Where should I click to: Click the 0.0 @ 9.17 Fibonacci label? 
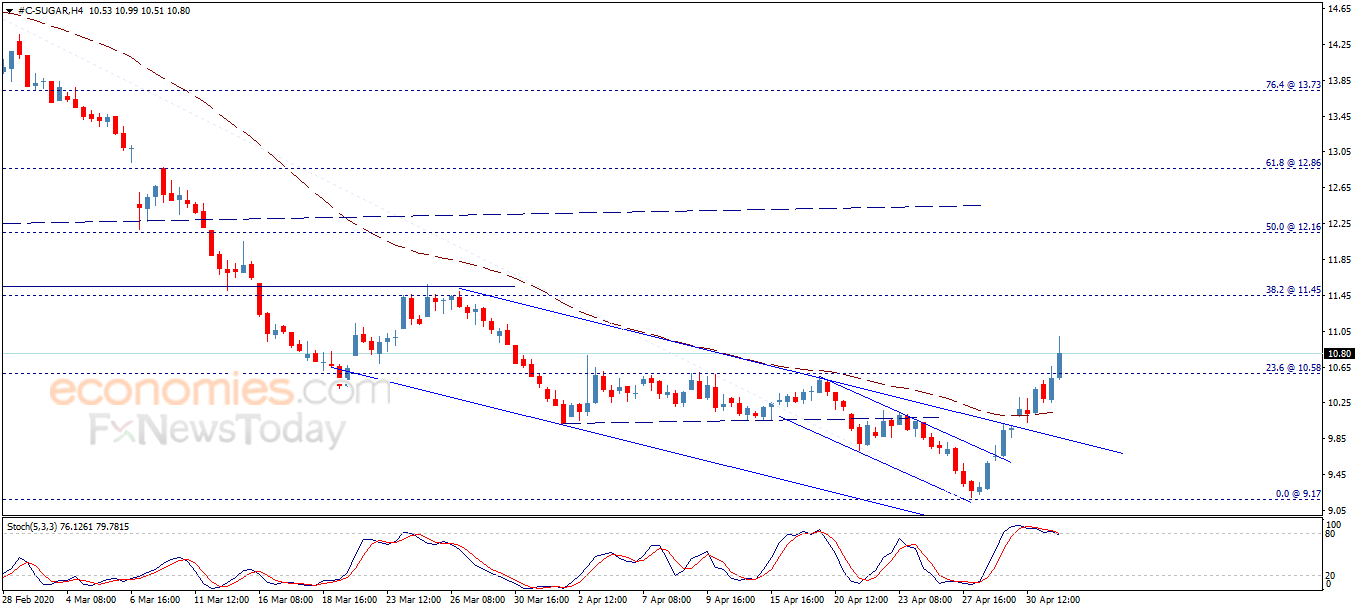pos(1298,494)
